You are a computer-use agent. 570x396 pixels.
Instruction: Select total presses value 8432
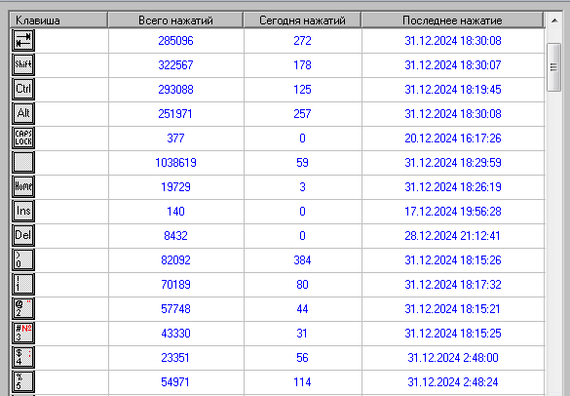[176, 236]
